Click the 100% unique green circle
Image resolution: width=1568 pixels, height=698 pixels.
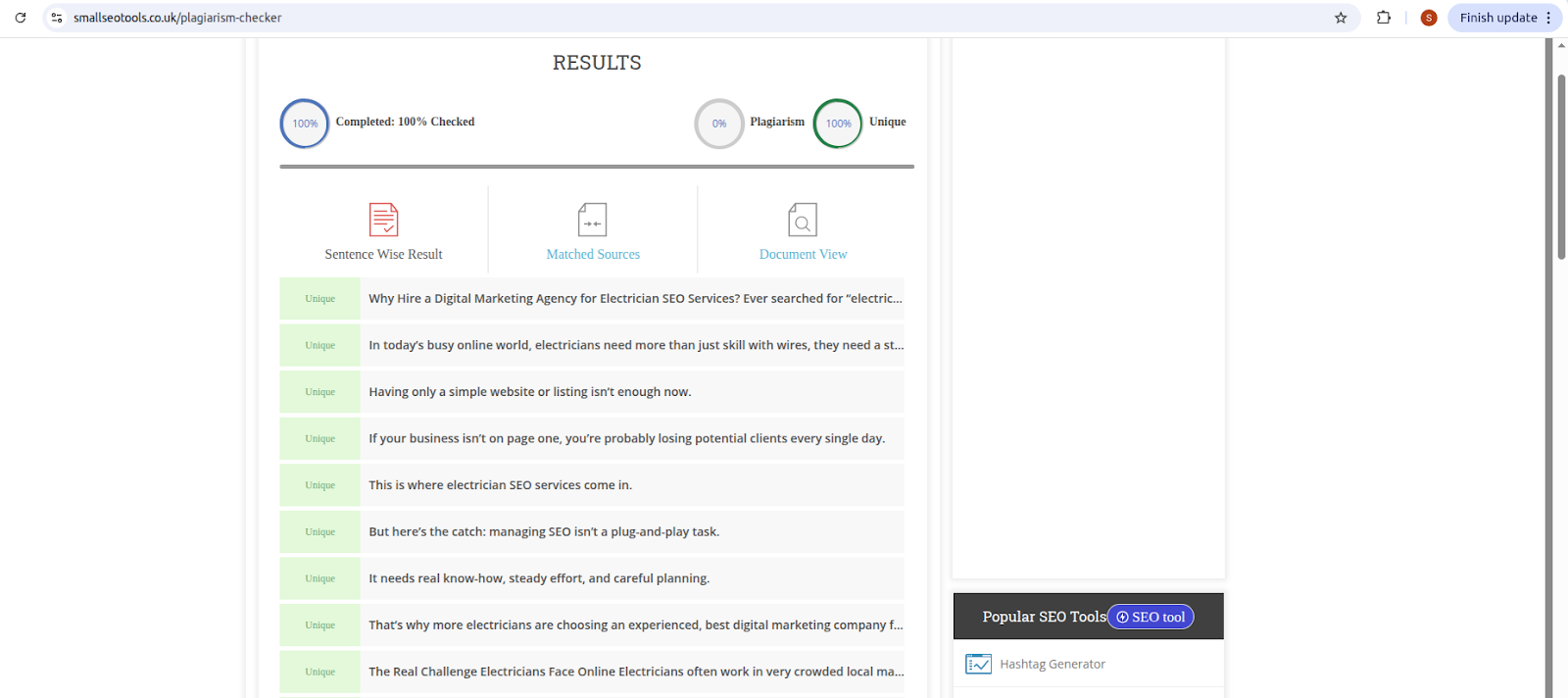click(838, 124)
